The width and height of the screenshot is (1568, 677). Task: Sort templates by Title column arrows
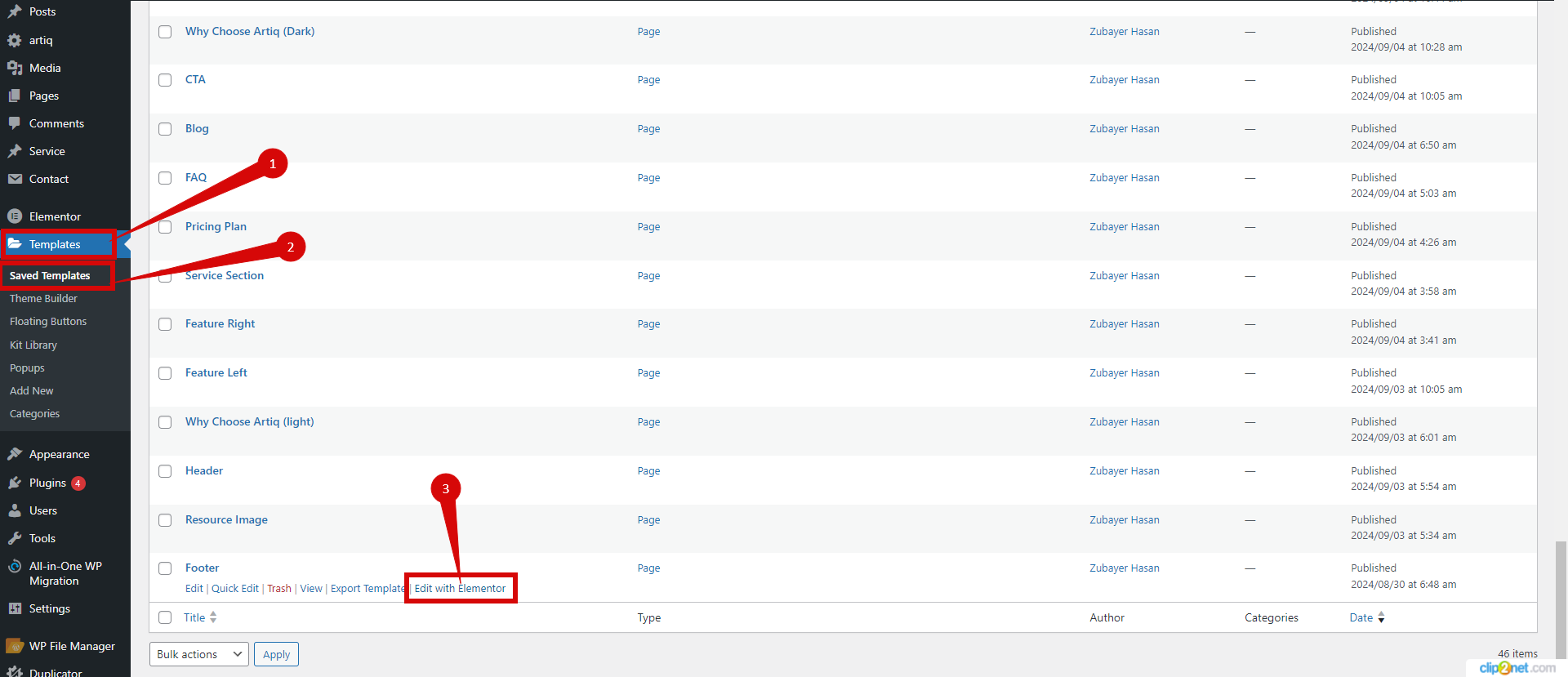point(213,617)
